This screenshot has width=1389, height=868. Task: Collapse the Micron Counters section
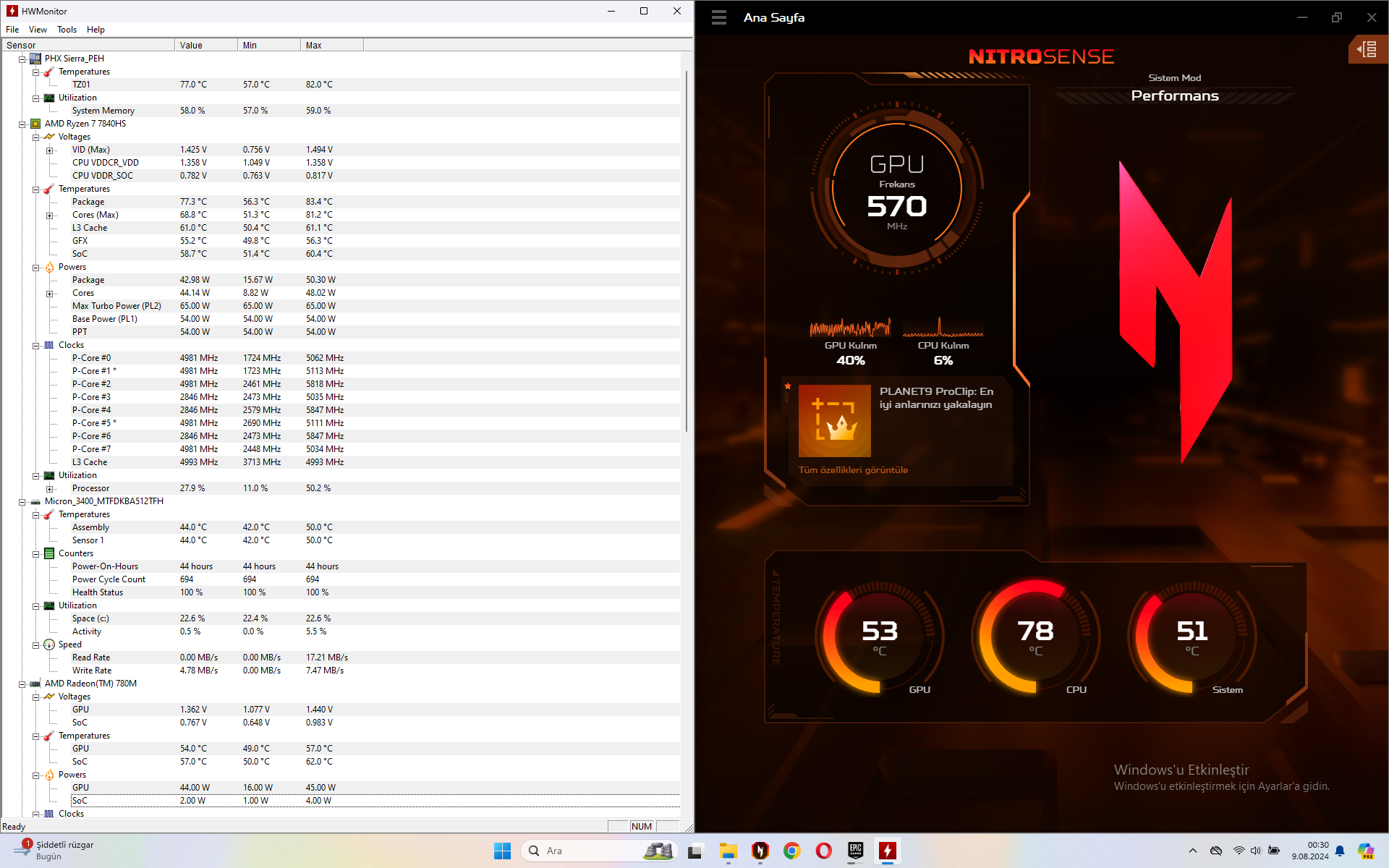(x=35, y=553)
